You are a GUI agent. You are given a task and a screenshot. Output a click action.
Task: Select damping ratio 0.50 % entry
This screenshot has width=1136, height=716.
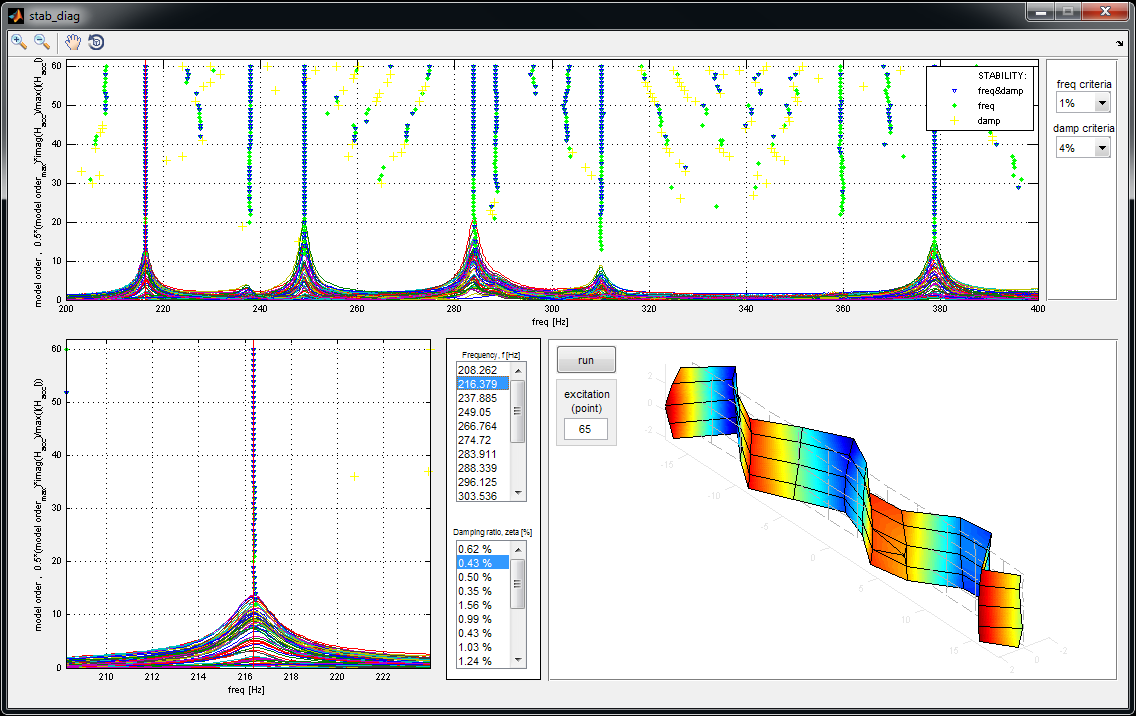point(483,577)
